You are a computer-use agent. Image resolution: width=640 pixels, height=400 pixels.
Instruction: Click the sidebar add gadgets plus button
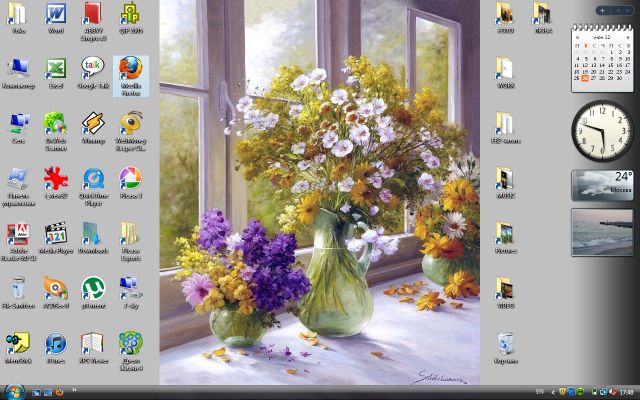[x=602, y=11]
